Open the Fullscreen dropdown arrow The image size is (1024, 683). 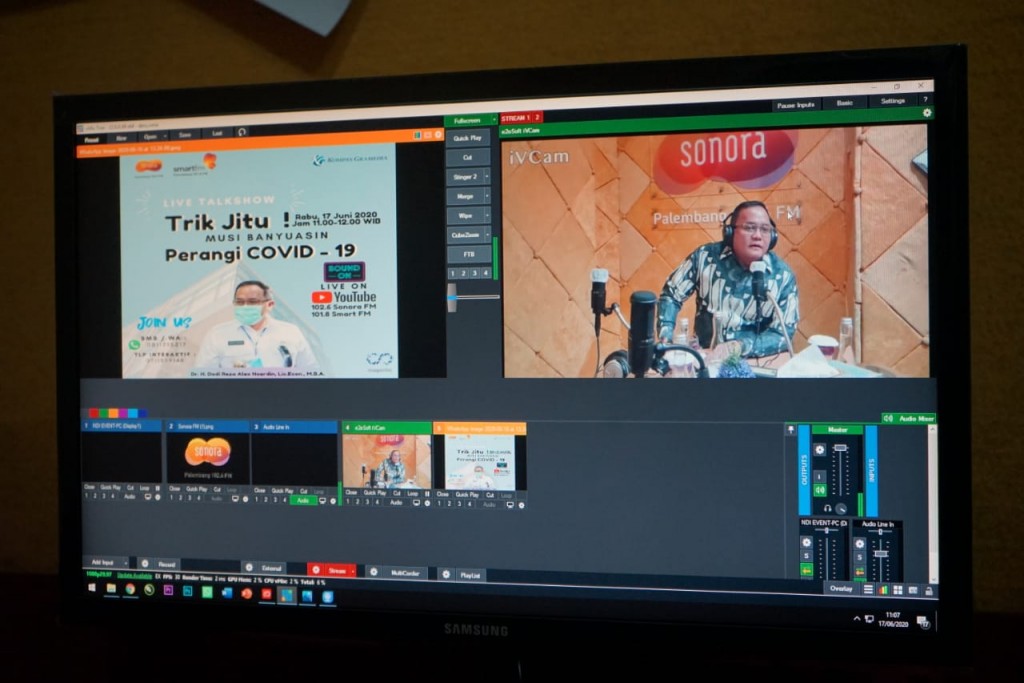tap(494, 120)
